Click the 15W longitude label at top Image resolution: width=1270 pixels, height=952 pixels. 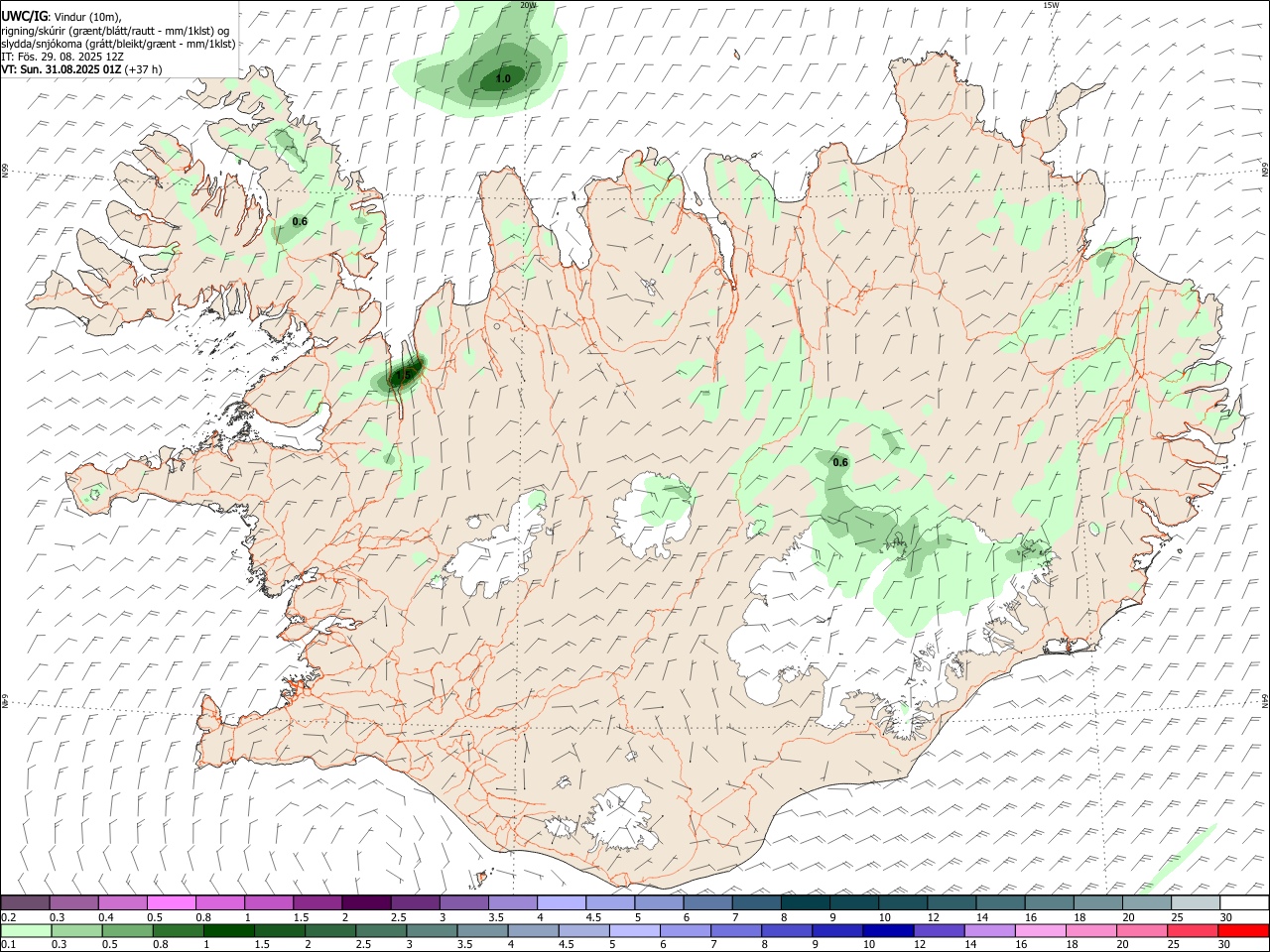point(1051,5)
